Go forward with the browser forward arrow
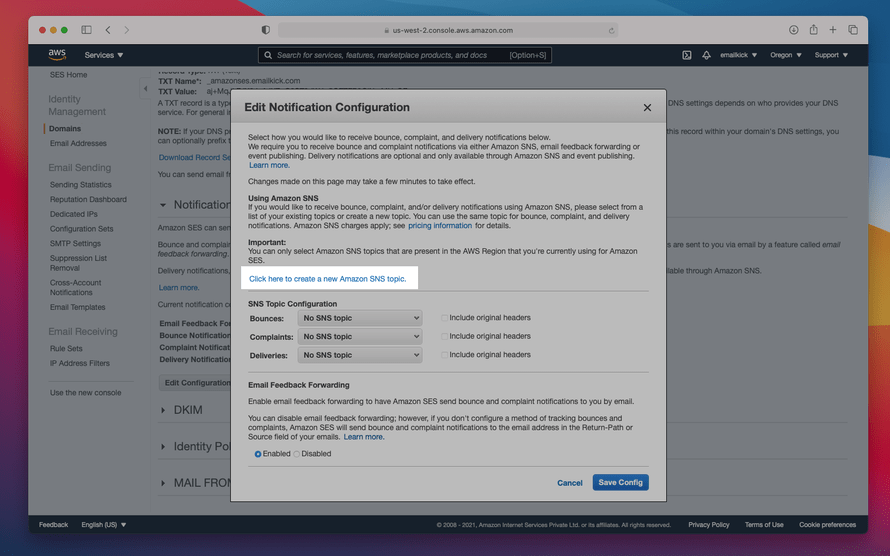The height and width of the screenshot is (556, 890). click(127, 30)
